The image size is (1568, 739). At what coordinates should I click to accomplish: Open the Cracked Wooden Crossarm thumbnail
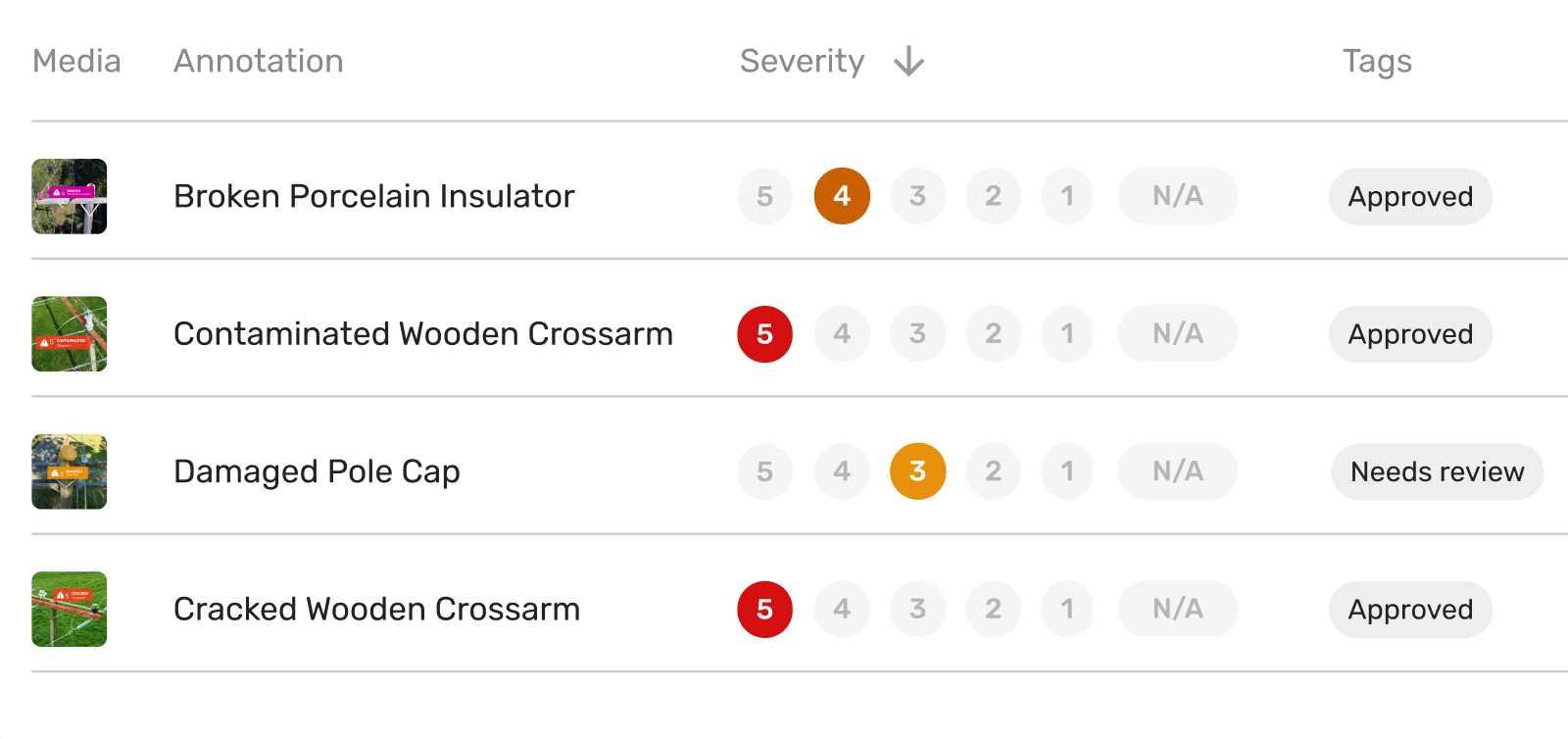(69, 610)
